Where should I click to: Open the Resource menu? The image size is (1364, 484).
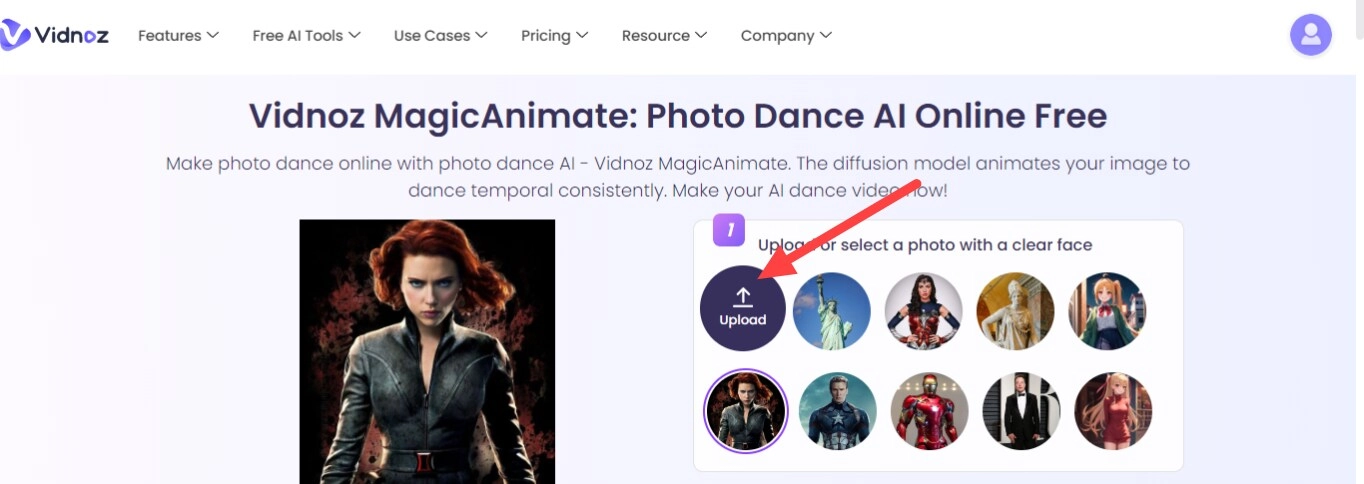(x=664, y=35)
